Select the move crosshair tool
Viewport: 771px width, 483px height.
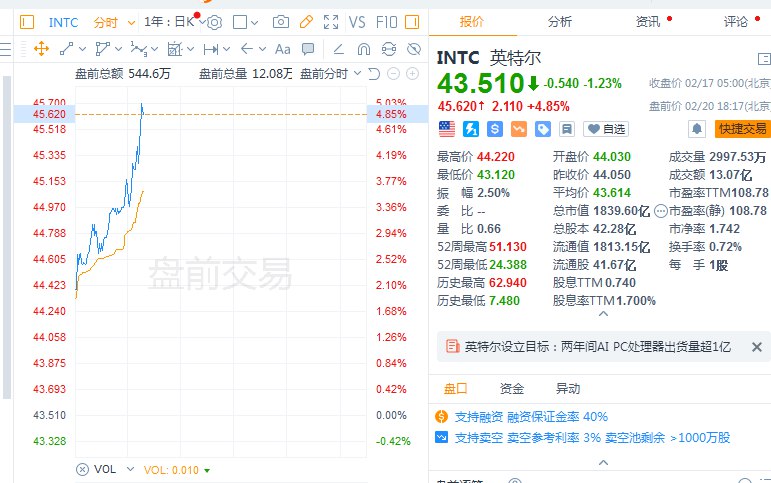(41, 49)
